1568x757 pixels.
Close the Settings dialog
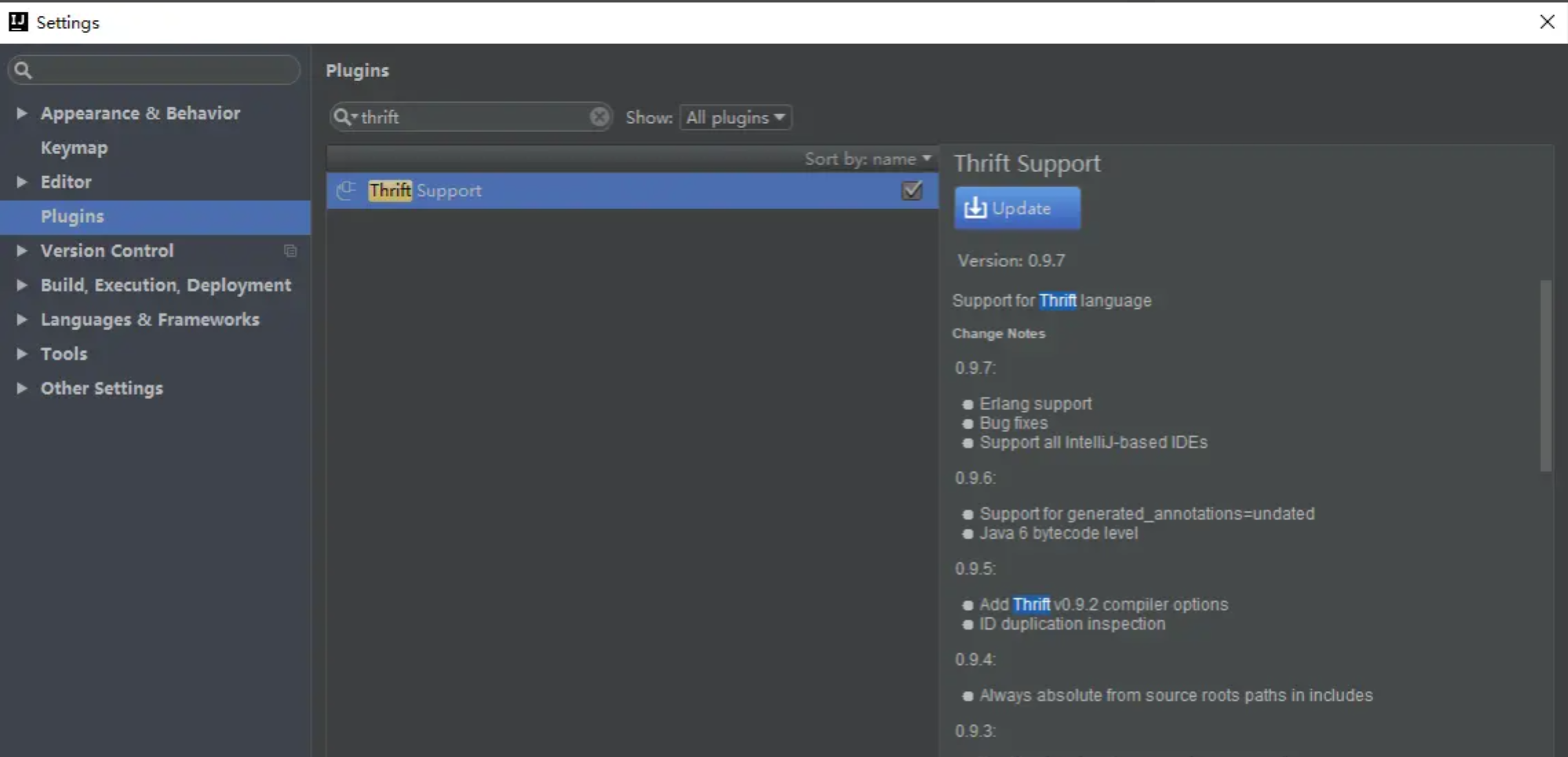(1547, 22)
